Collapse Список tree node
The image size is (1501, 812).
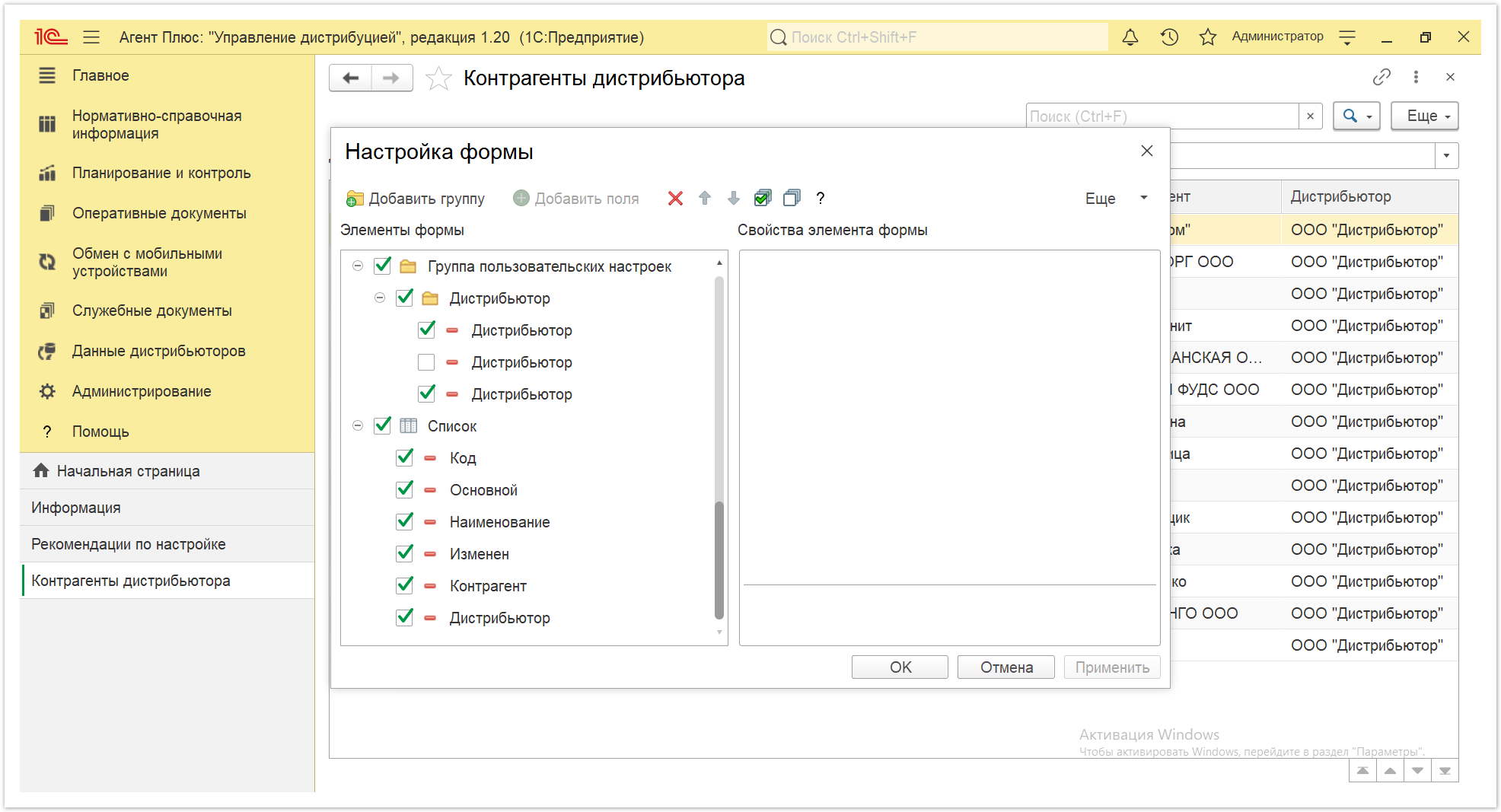pos(358,426)
